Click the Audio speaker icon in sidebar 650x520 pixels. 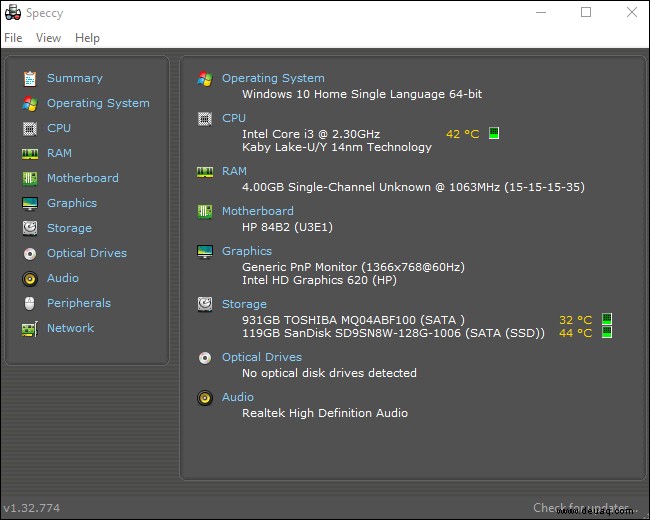pyautogui.click(x=30, y=278)
